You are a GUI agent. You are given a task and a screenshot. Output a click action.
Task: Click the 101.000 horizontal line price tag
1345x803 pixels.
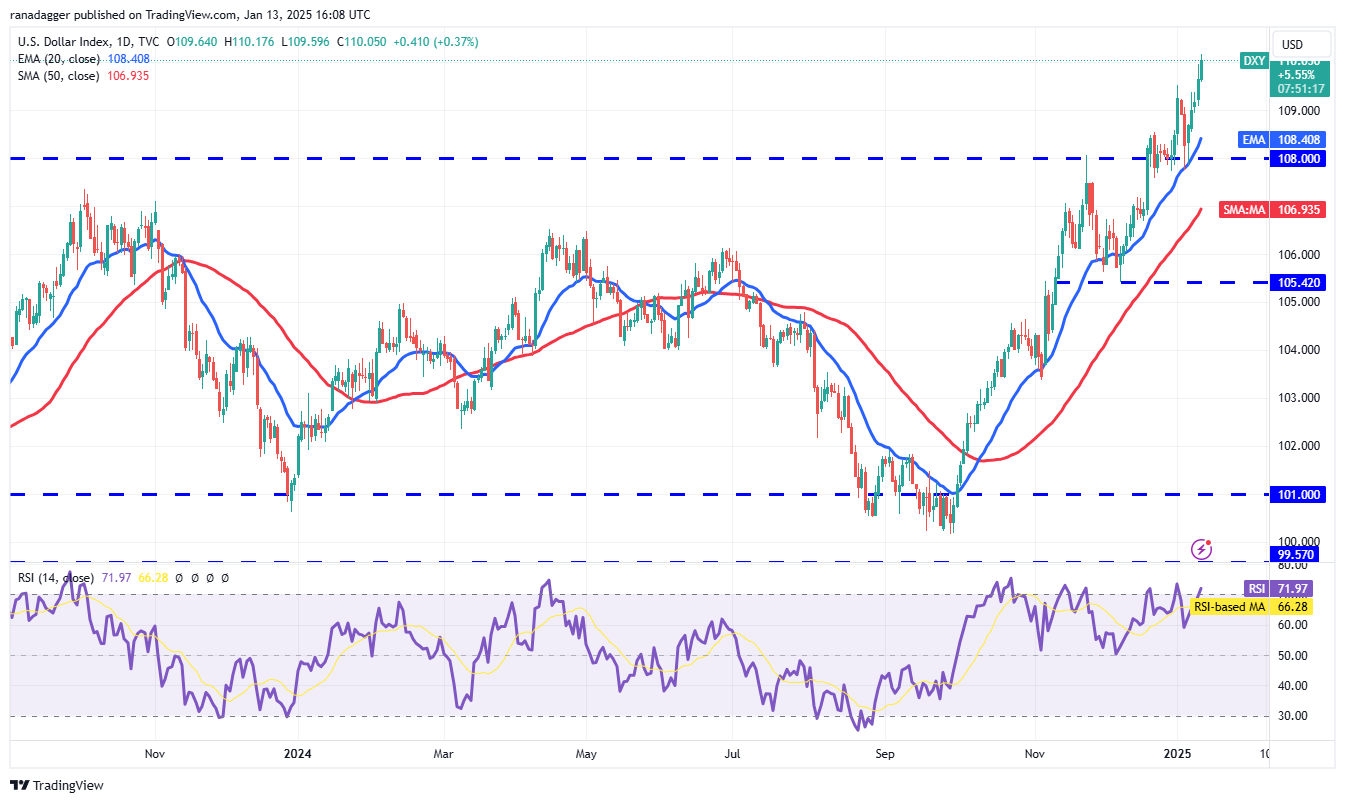[1299, 494]
